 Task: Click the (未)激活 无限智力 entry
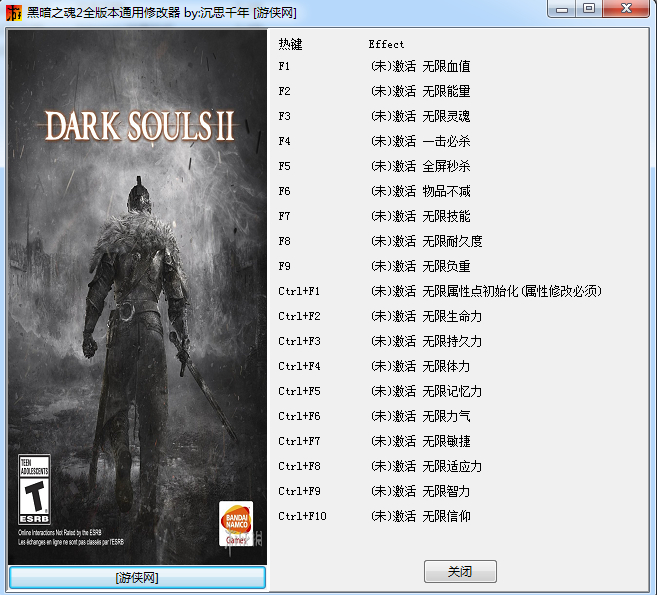point(420,491)
